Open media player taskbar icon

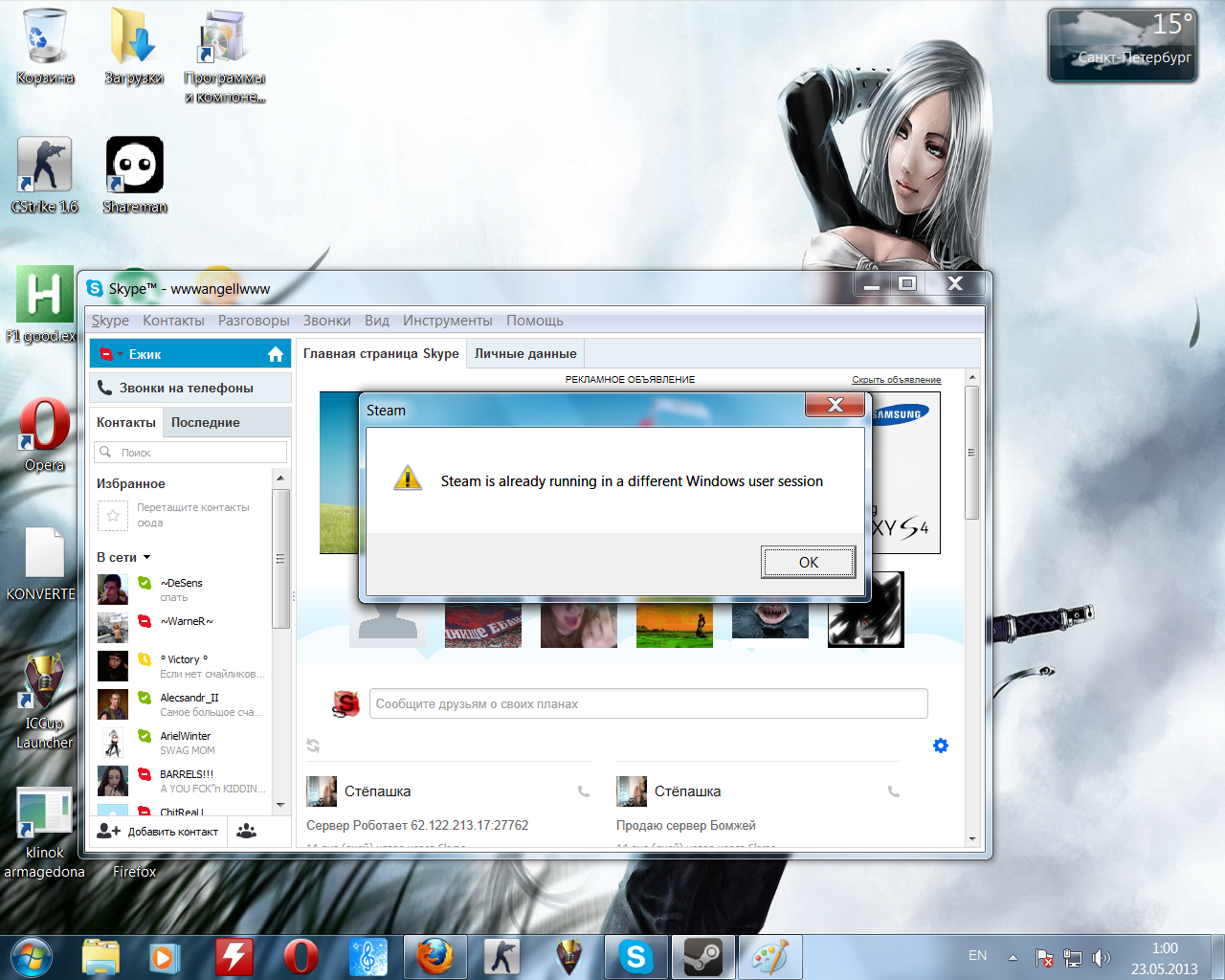165,957
